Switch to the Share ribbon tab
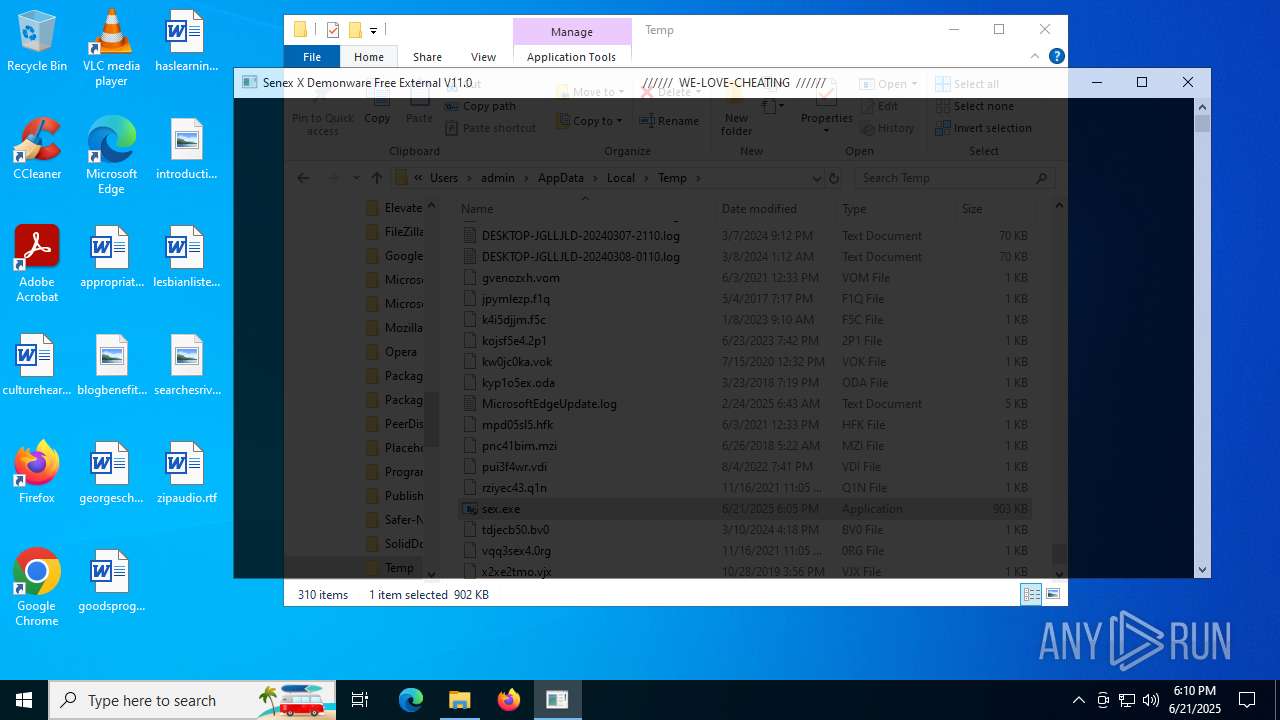Viewport: 1280px width, 720px height. 427,57
